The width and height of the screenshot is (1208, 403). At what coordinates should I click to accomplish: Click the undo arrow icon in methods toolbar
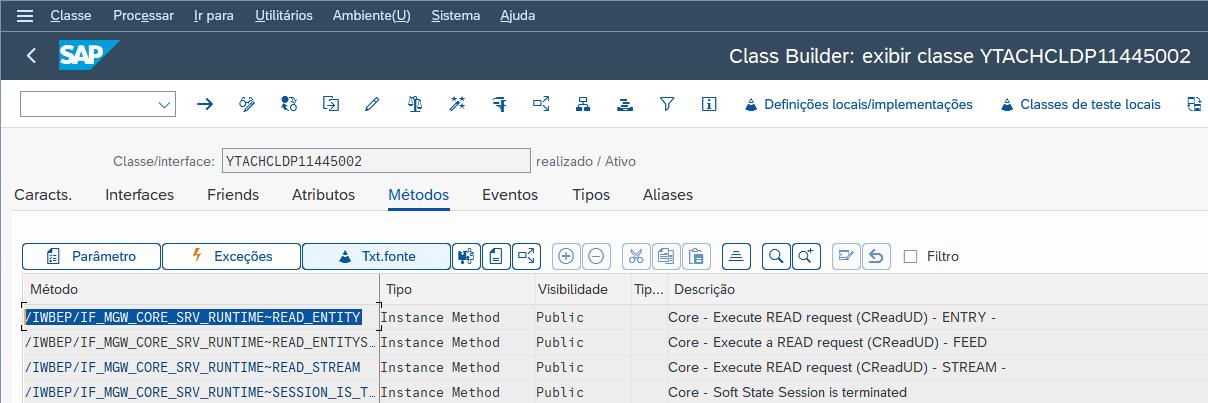click(x=876, y=257)
